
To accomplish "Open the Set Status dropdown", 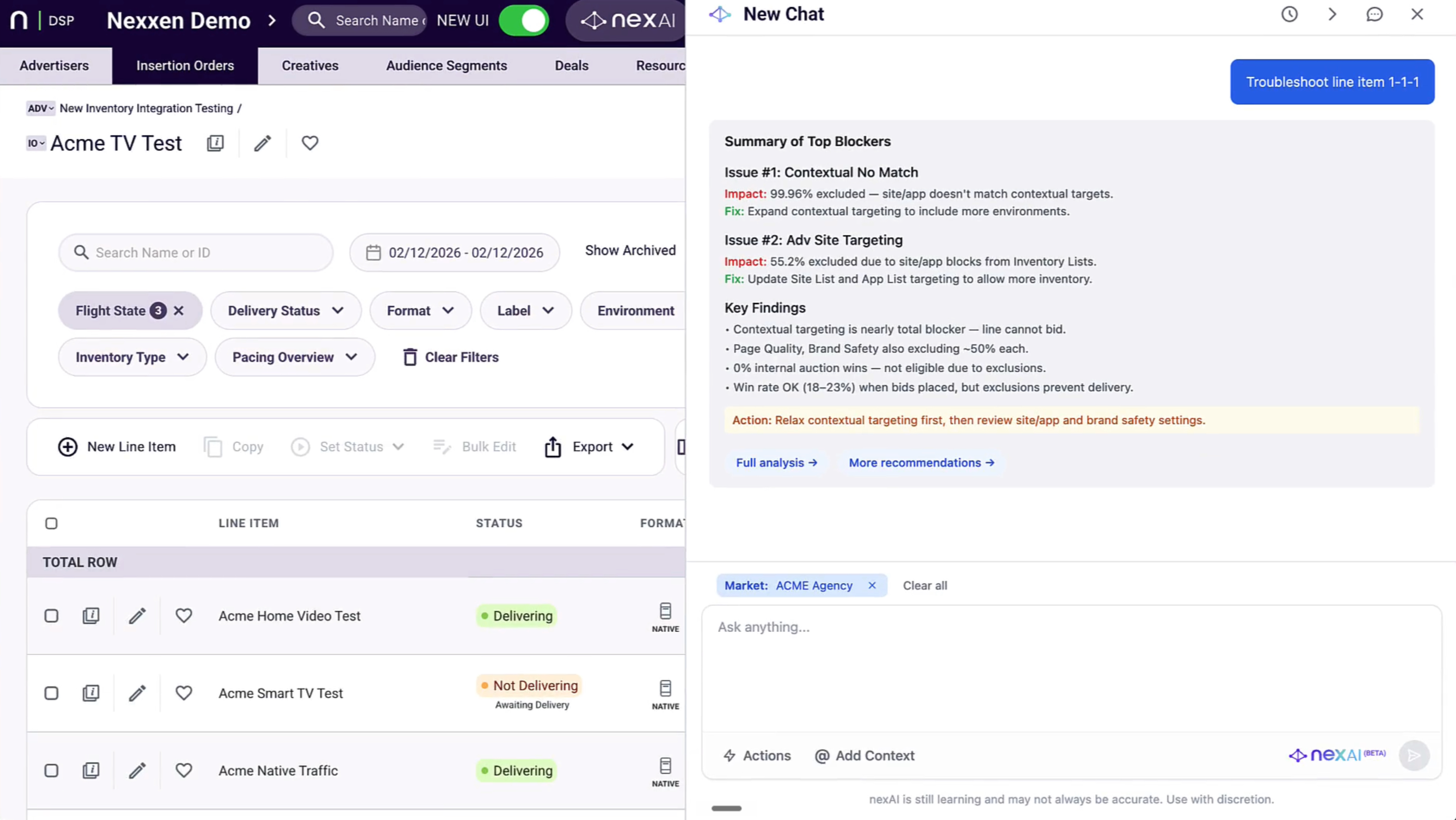I will click(348, 447).
